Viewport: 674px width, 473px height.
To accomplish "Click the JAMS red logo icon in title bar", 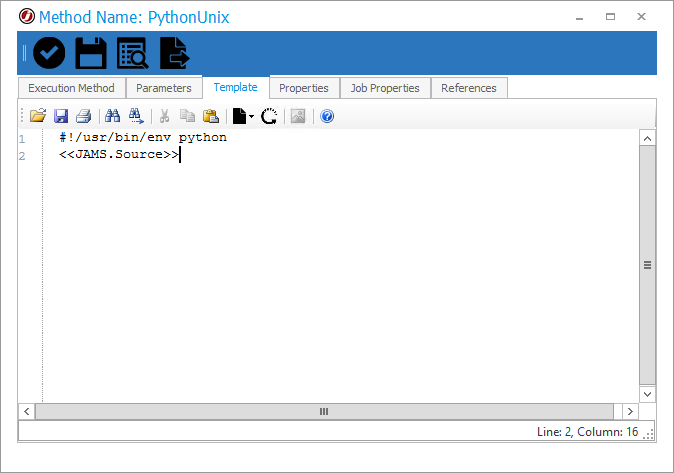I will [27, 17].
